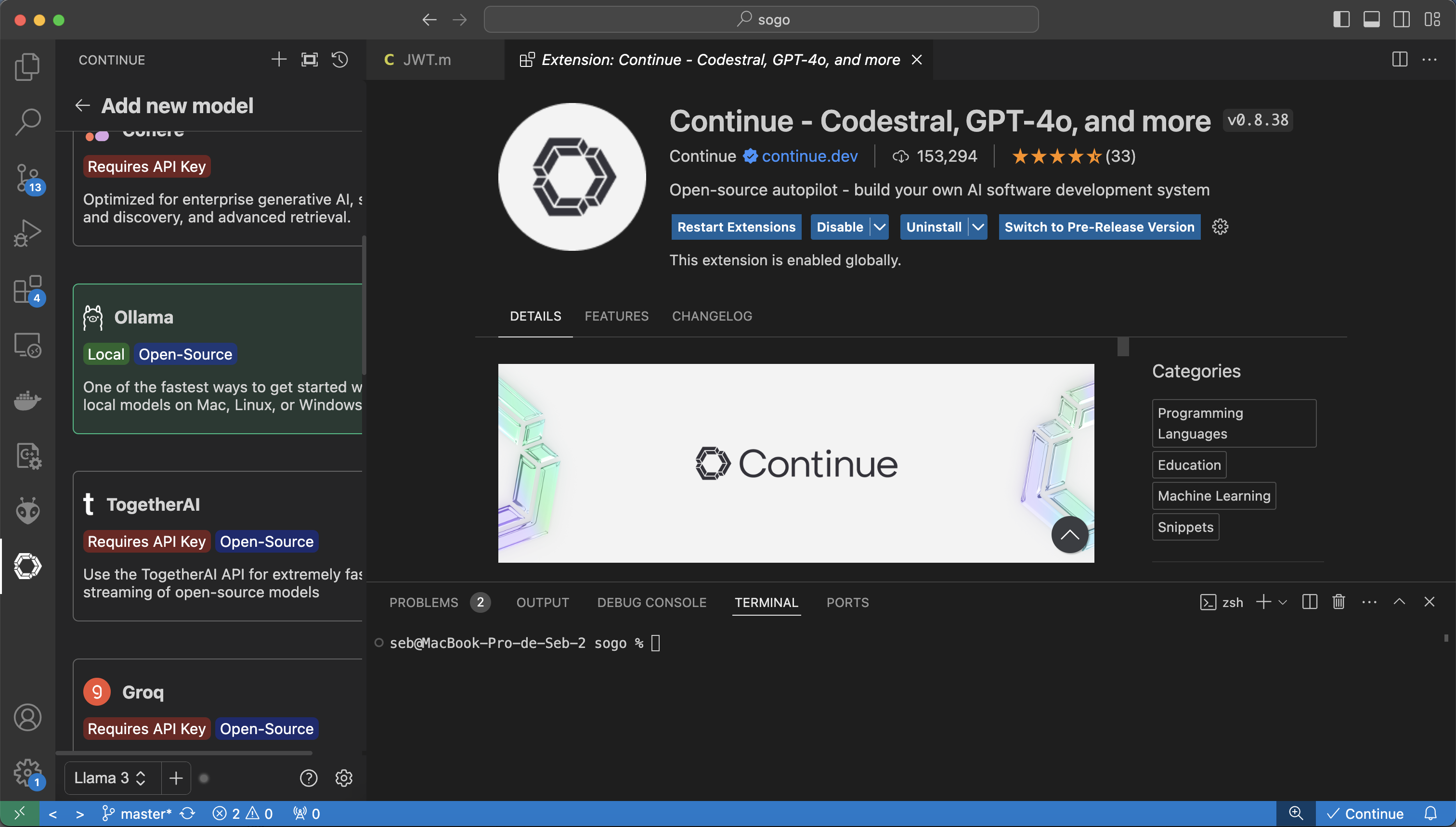Image resolution: width=1456 pixels, height=827 pixels.
Task: Click the Machine Learning category tag
Action: pyautogui.click(x=1214, y=496)
